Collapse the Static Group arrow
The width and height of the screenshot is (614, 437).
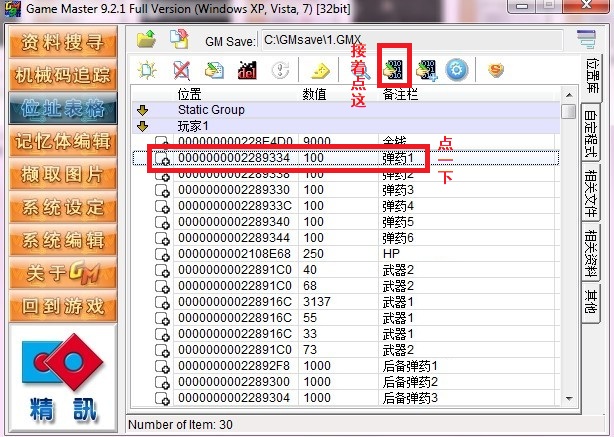(143, 110)
